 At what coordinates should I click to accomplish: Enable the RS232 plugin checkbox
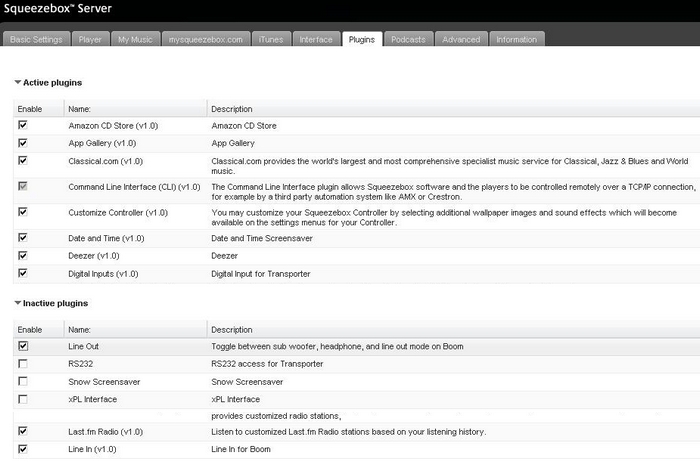point(23,364)
